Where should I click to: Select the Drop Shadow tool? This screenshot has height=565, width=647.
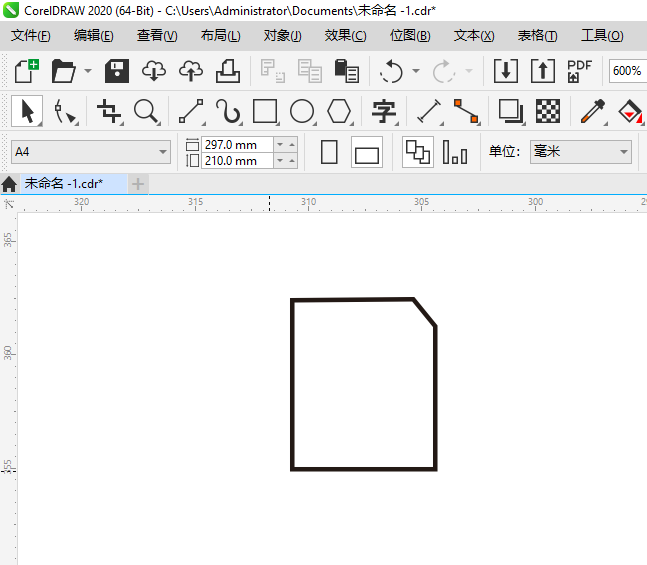[x=511, y=111]
